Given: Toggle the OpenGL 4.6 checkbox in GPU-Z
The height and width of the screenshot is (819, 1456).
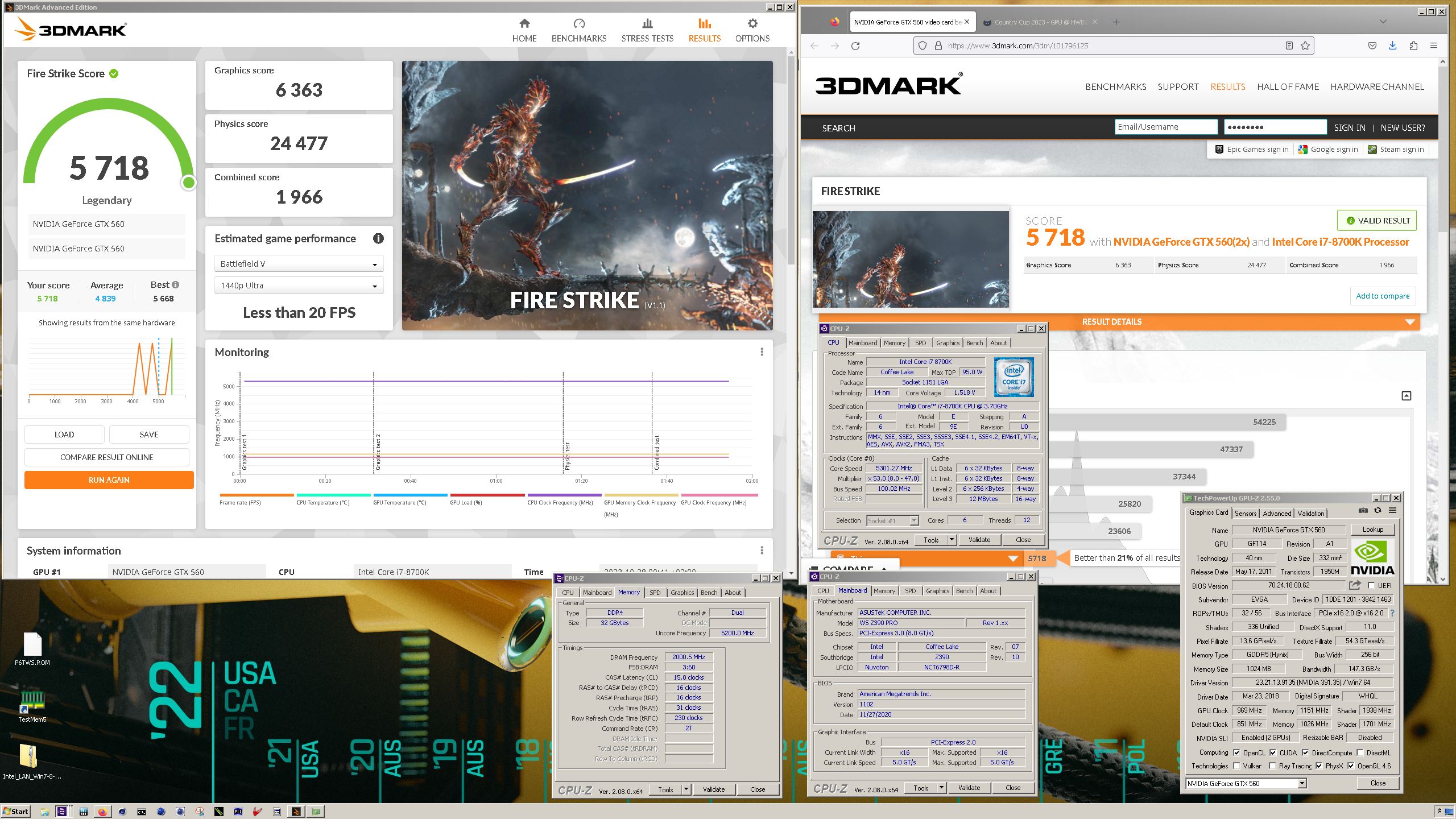Looking at the screenshot, I should pyautogui.click(x=1351, y=766).
